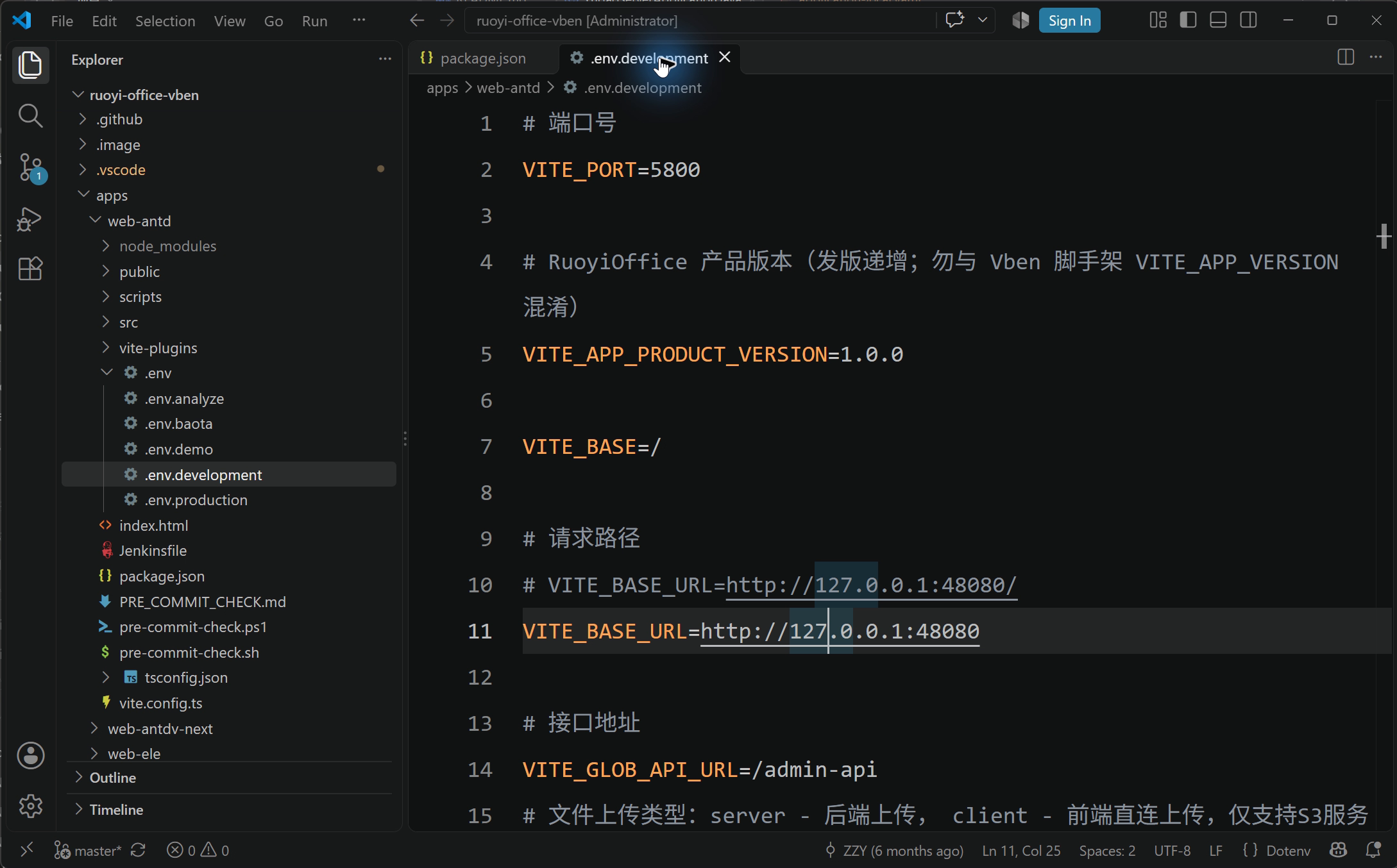
Task: Expand the Timeline section
Action: [79, 809]
